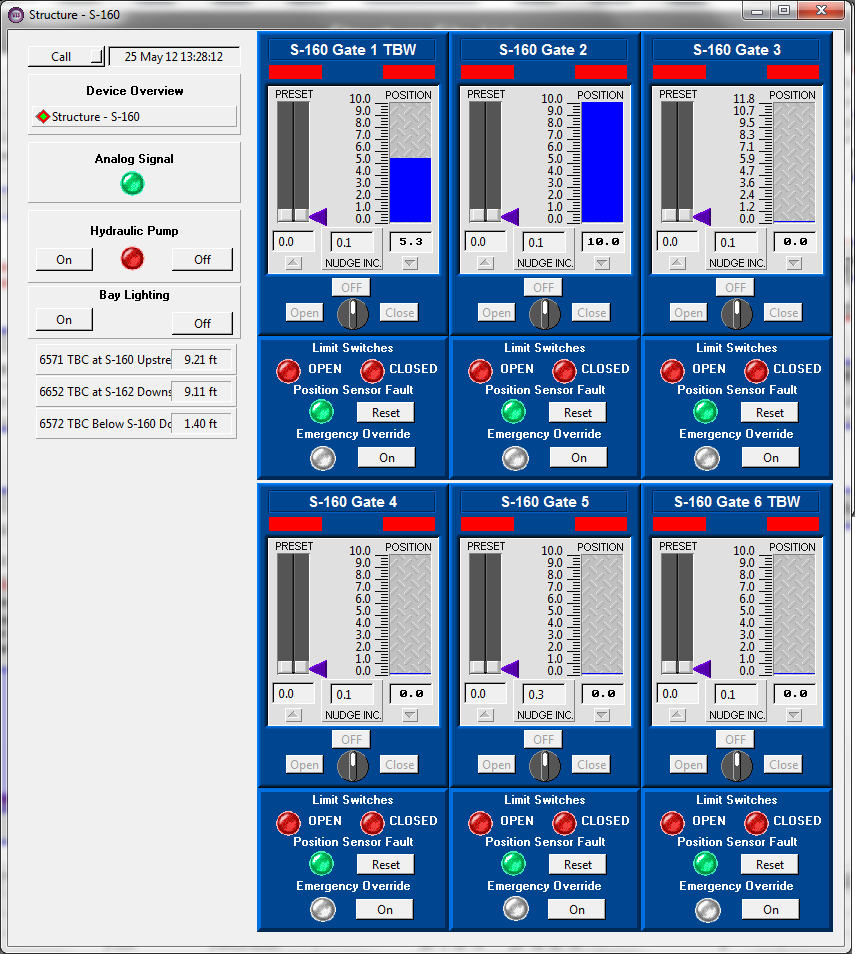Click the OFF button for Gate 4
The height and width of the screenshot is (954, 855).
click(351, 739)
